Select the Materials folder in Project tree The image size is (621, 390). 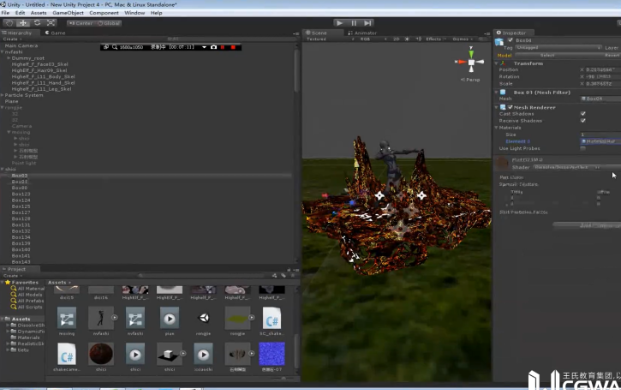[25, 338]
